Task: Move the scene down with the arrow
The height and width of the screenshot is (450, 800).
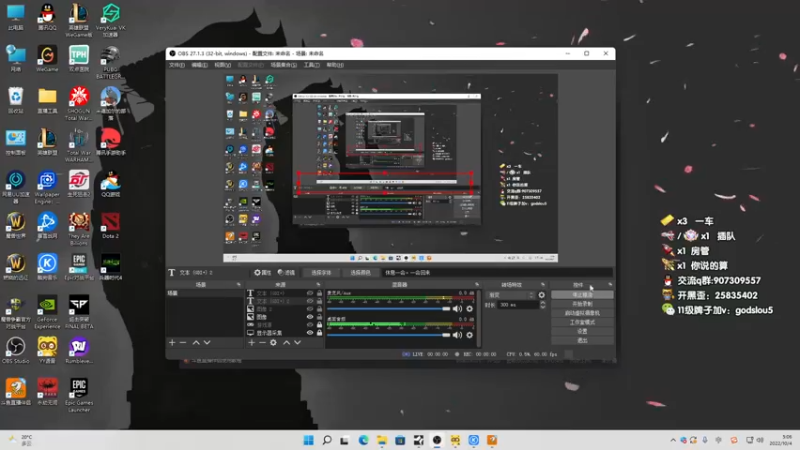Action: click(207, 342)
